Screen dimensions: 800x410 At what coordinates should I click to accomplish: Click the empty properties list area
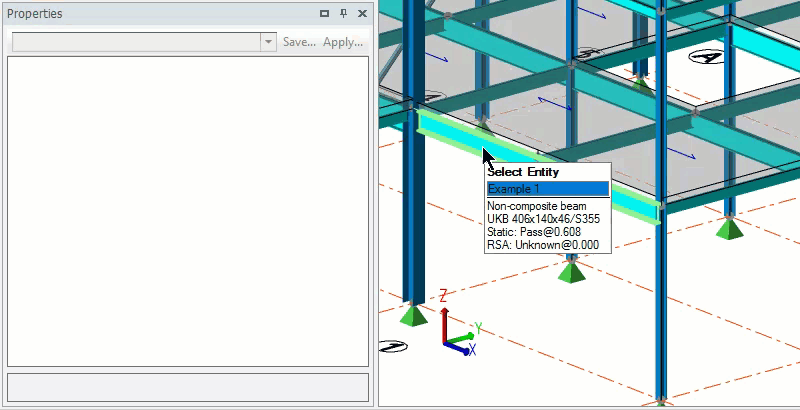pos(188,210)
